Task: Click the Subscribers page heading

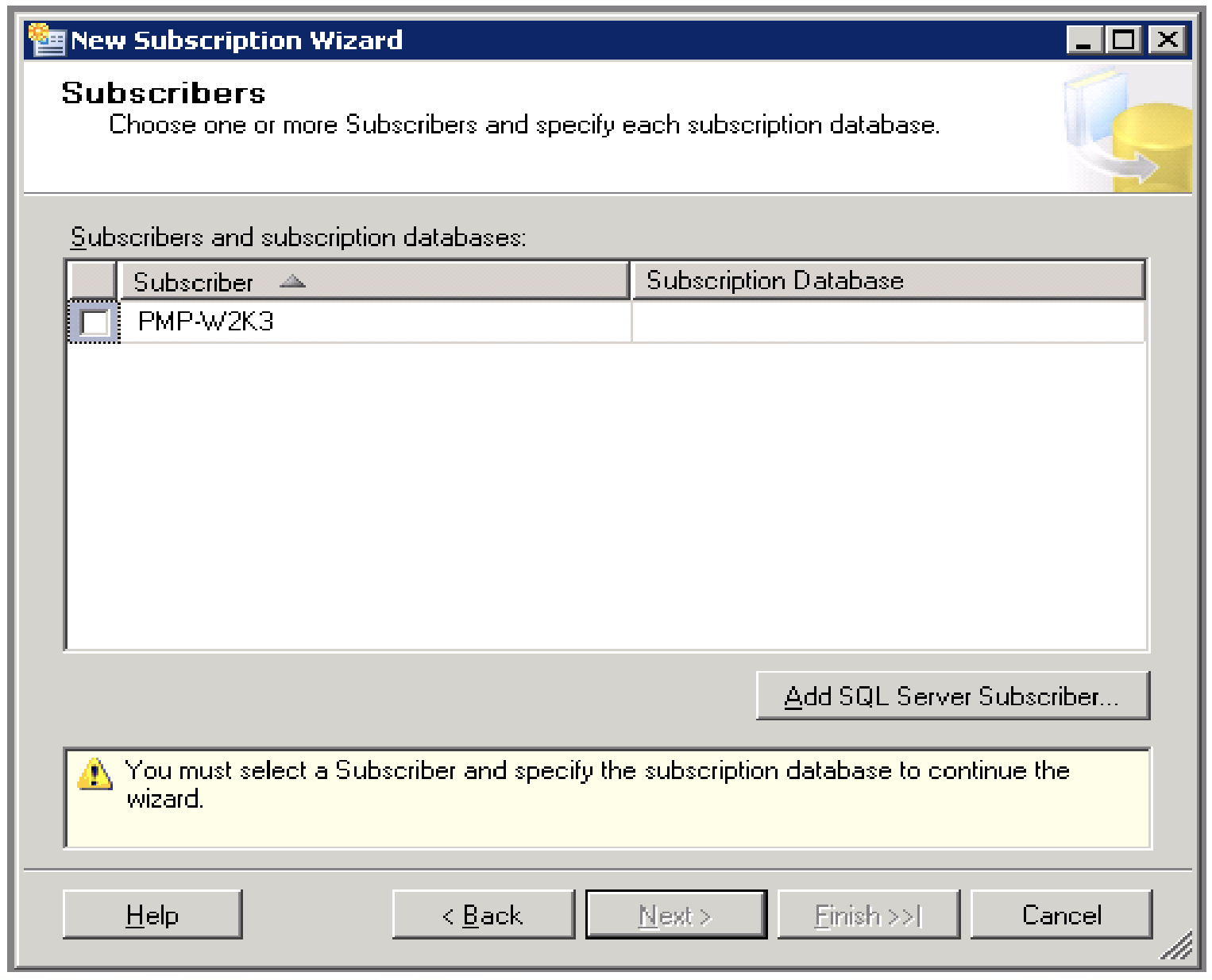Action: click(164, 93)
